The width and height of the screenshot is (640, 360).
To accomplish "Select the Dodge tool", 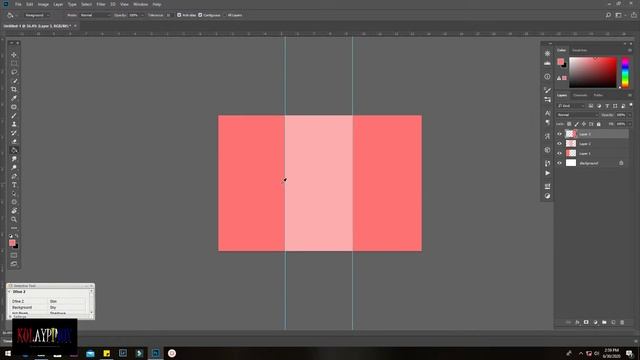I will pos(14,168).
